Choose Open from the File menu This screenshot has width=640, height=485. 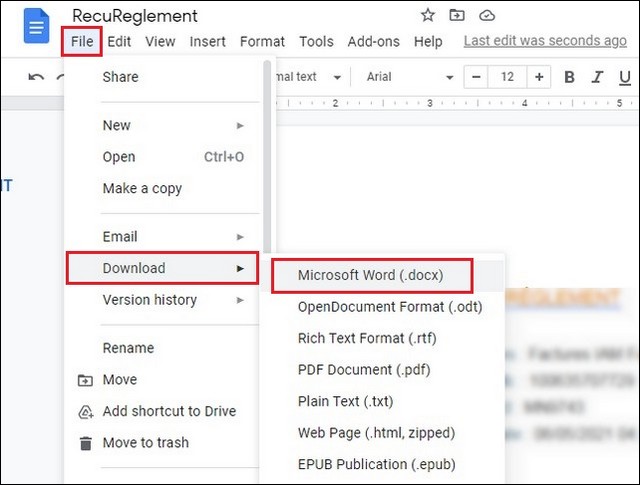click(x=163, y=157)
